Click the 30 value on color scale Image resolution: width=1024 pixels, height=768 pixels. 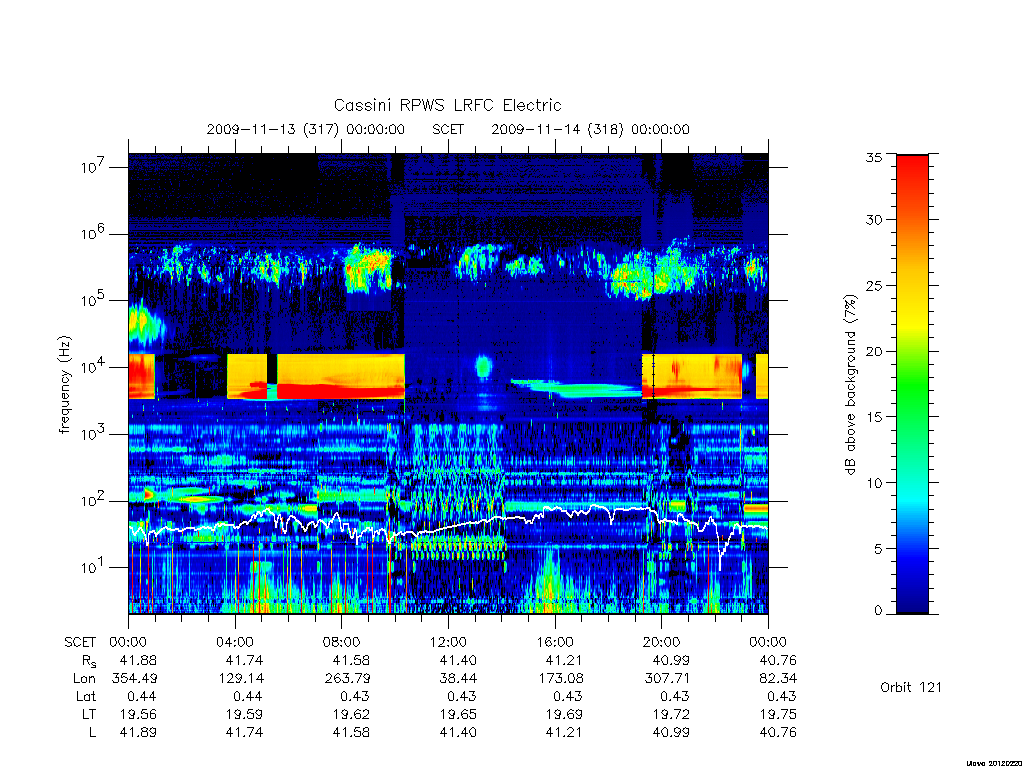(873, 220)
